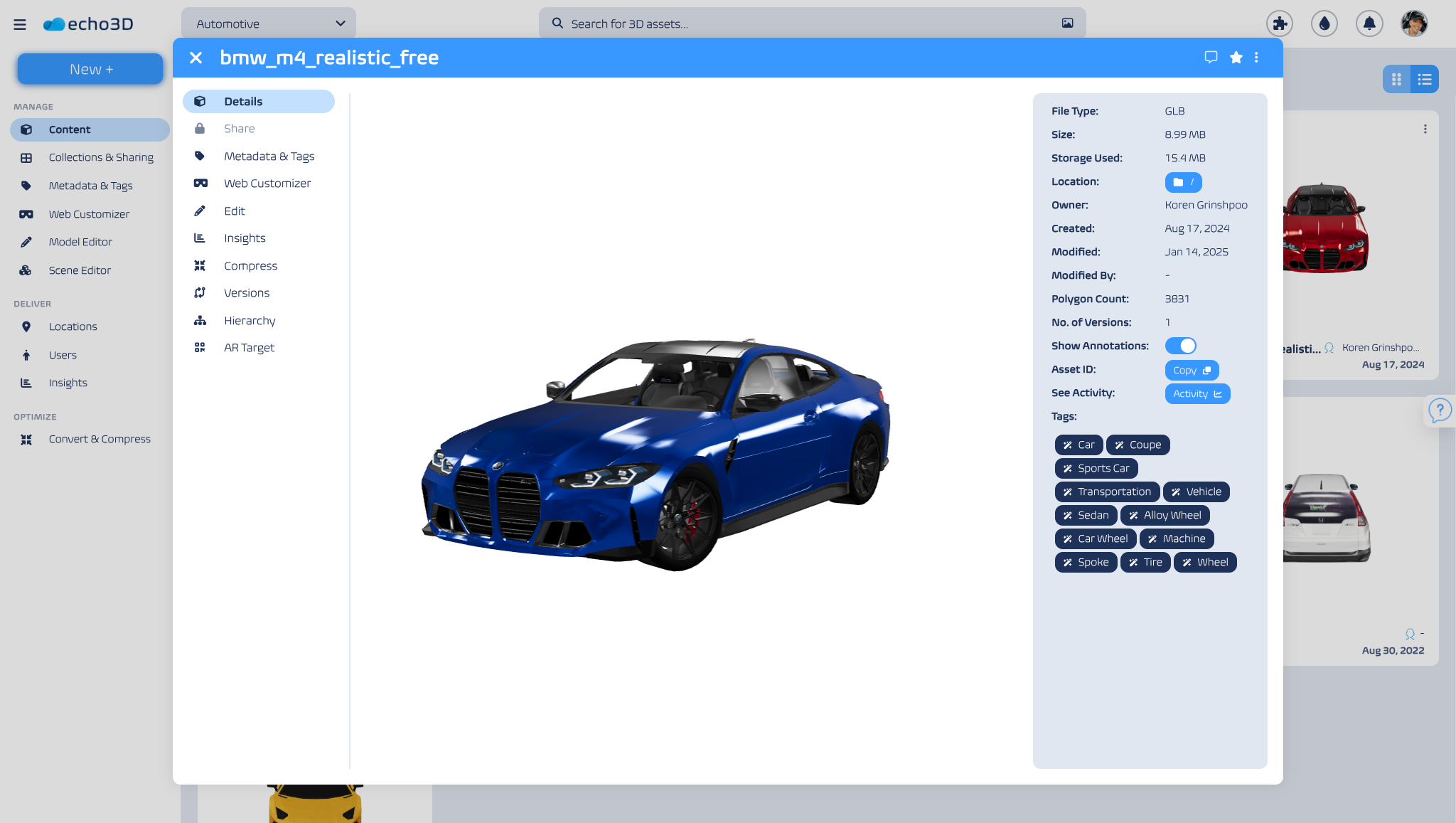Open the yellow car thumbnail at bottom
Screen dimensions: 1456x823
[x=315, y=804]
